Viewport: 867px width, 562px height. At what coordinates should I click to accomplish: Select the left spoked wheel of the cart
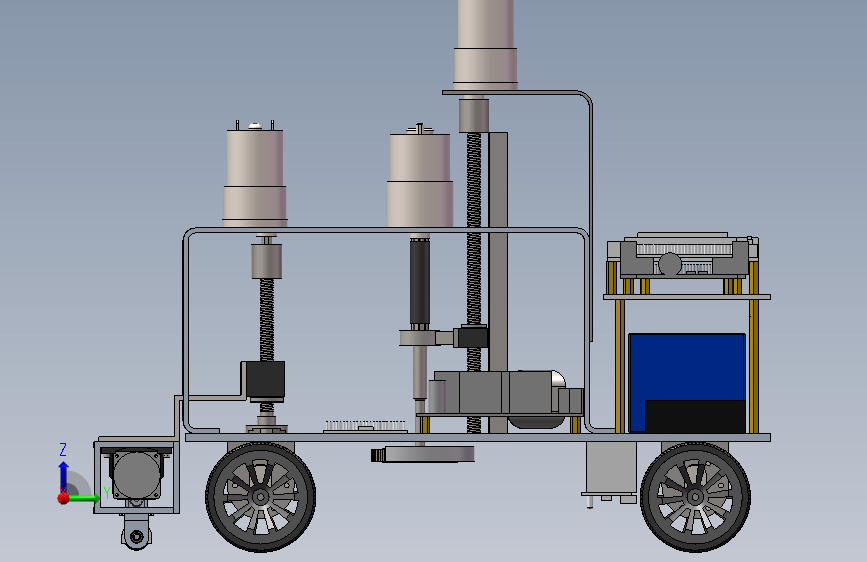260,497
